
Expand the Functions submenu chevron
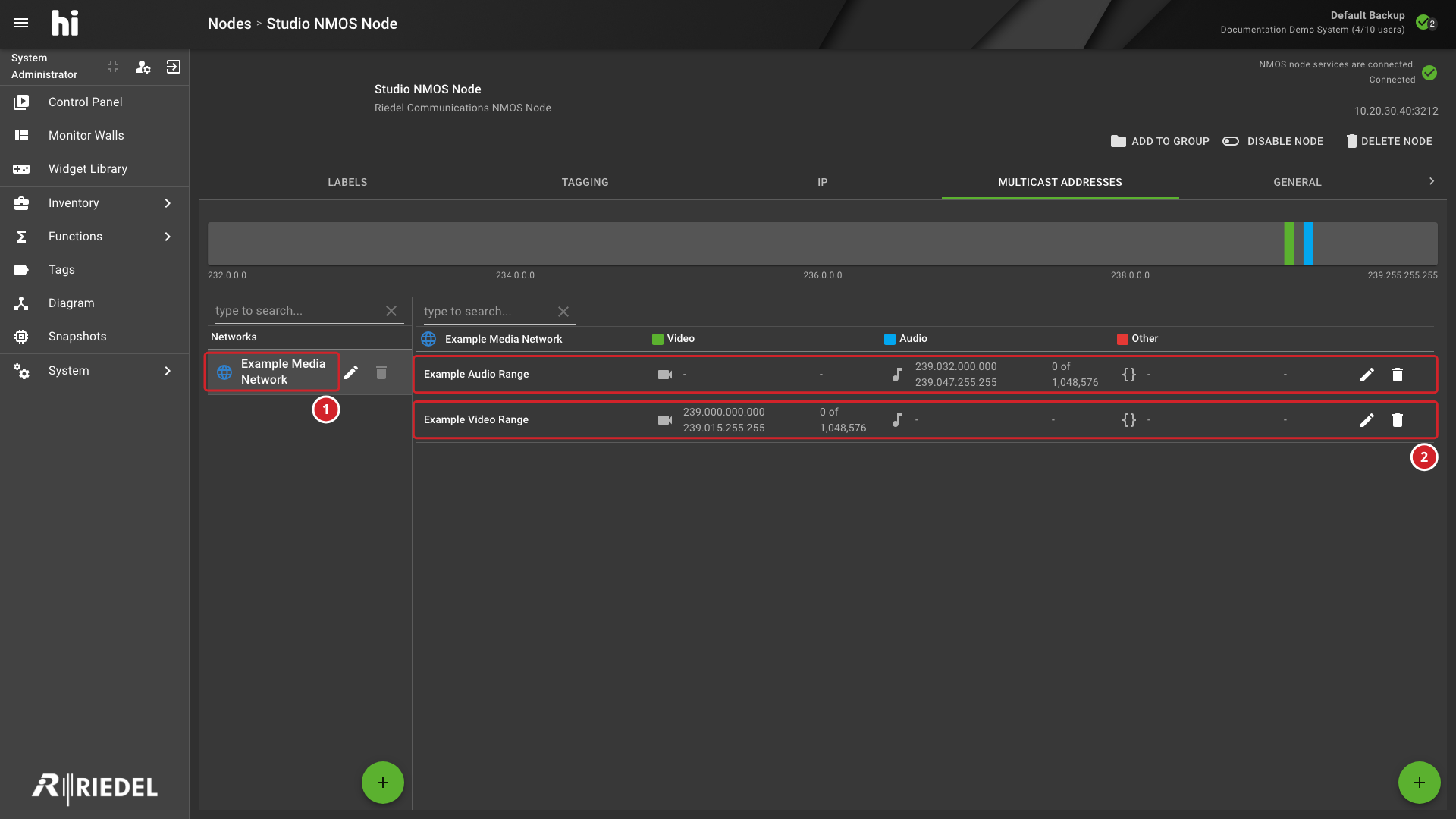point(168,237)
